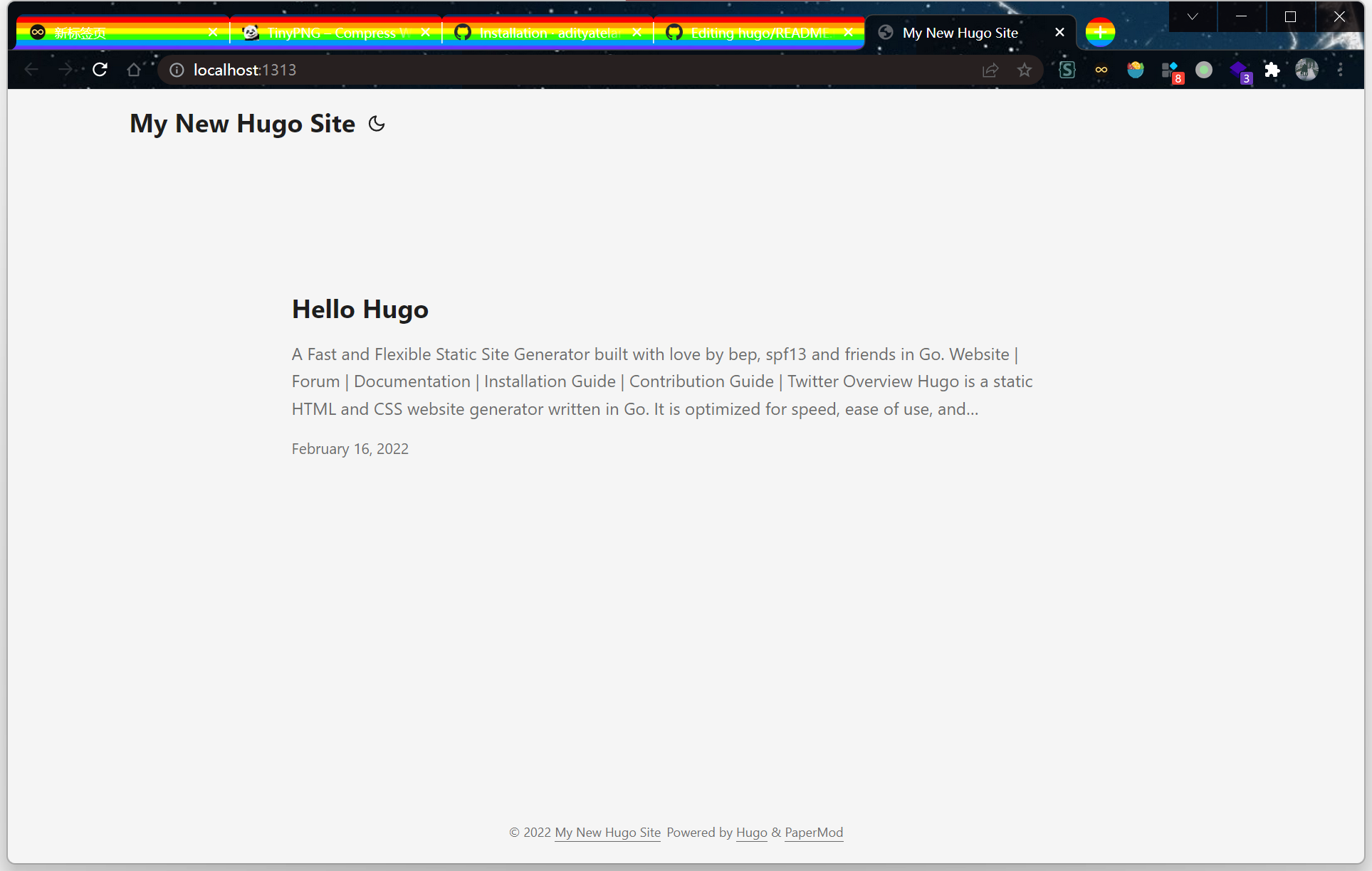View site information icon in address bar

pos(177,70)
